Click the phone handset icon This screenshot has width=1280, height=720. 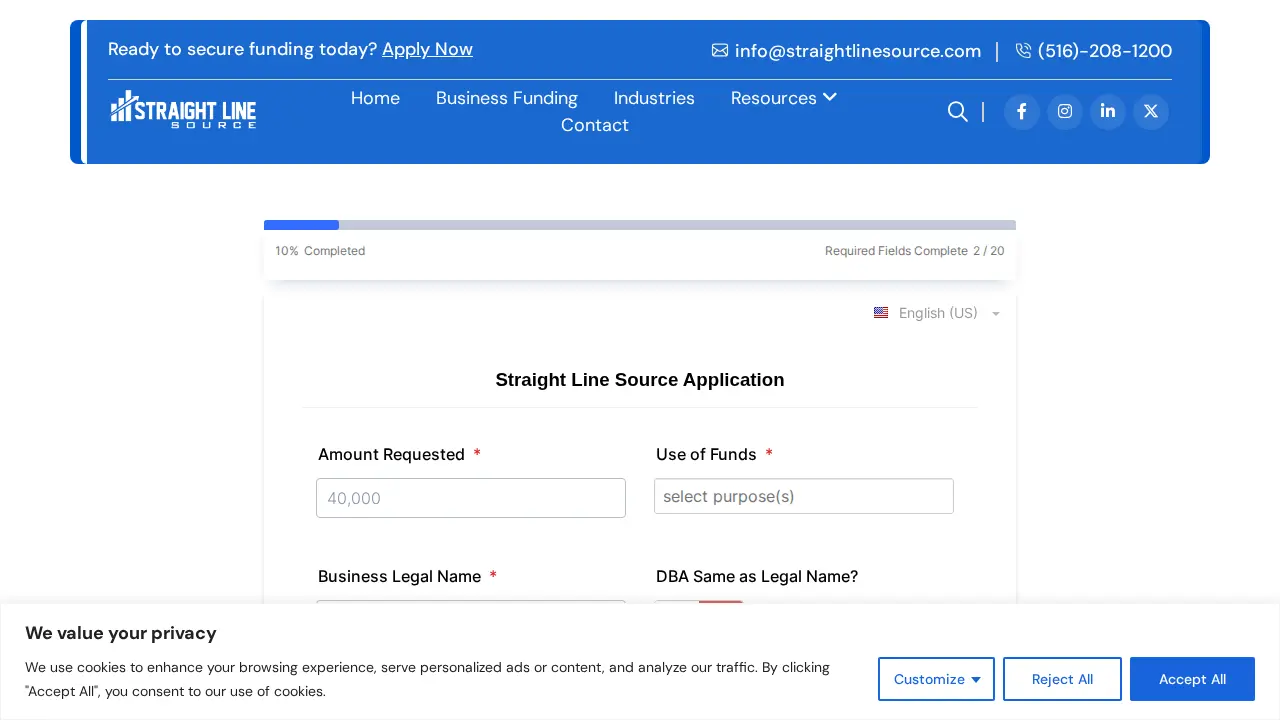[1023, 50]
